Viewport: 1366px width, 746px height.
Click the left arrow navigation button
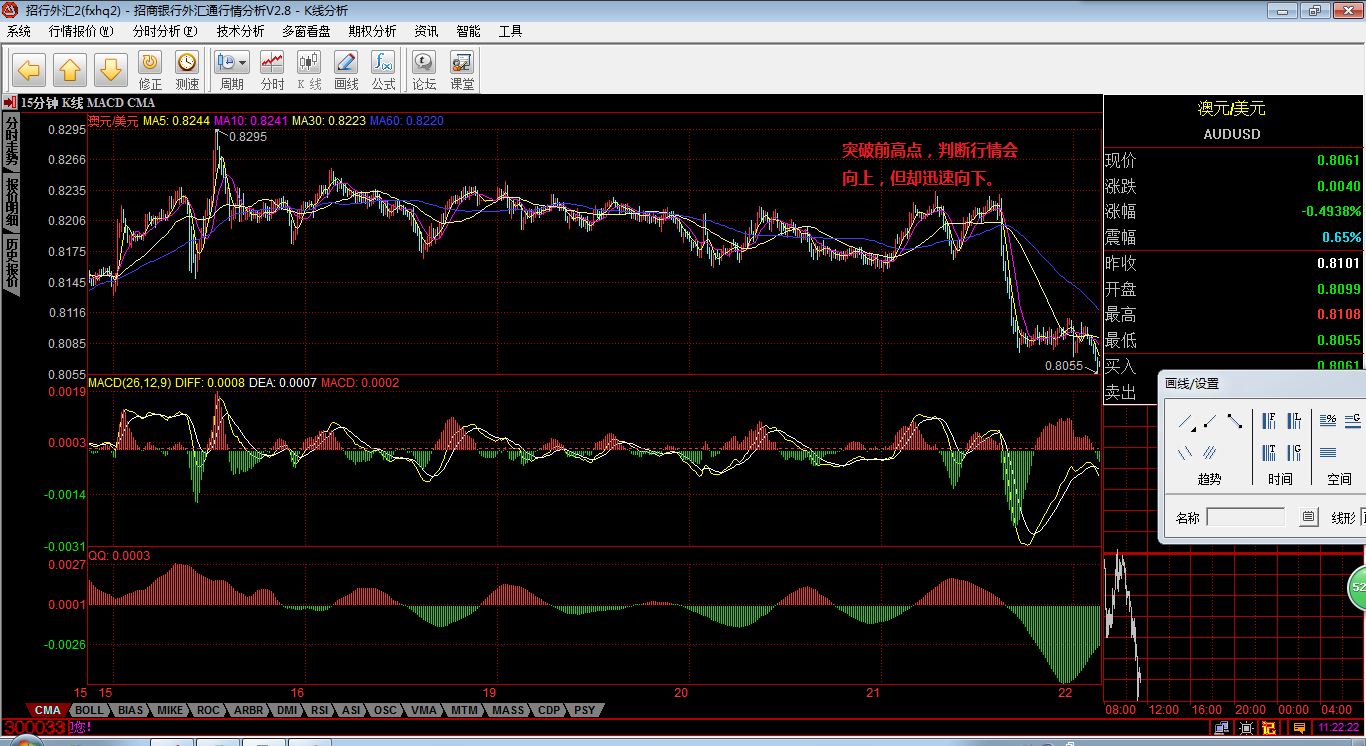click(28, 70)
